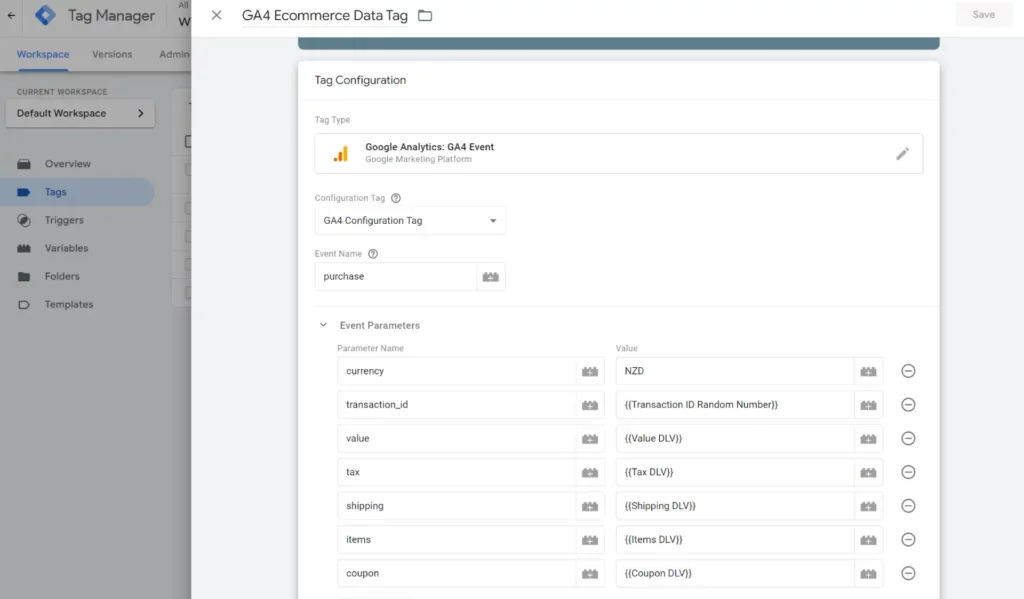Edit the GA4 Ecommerce Data Tag title
This screenshot has width=1024, height=599.
pos(325,15)
